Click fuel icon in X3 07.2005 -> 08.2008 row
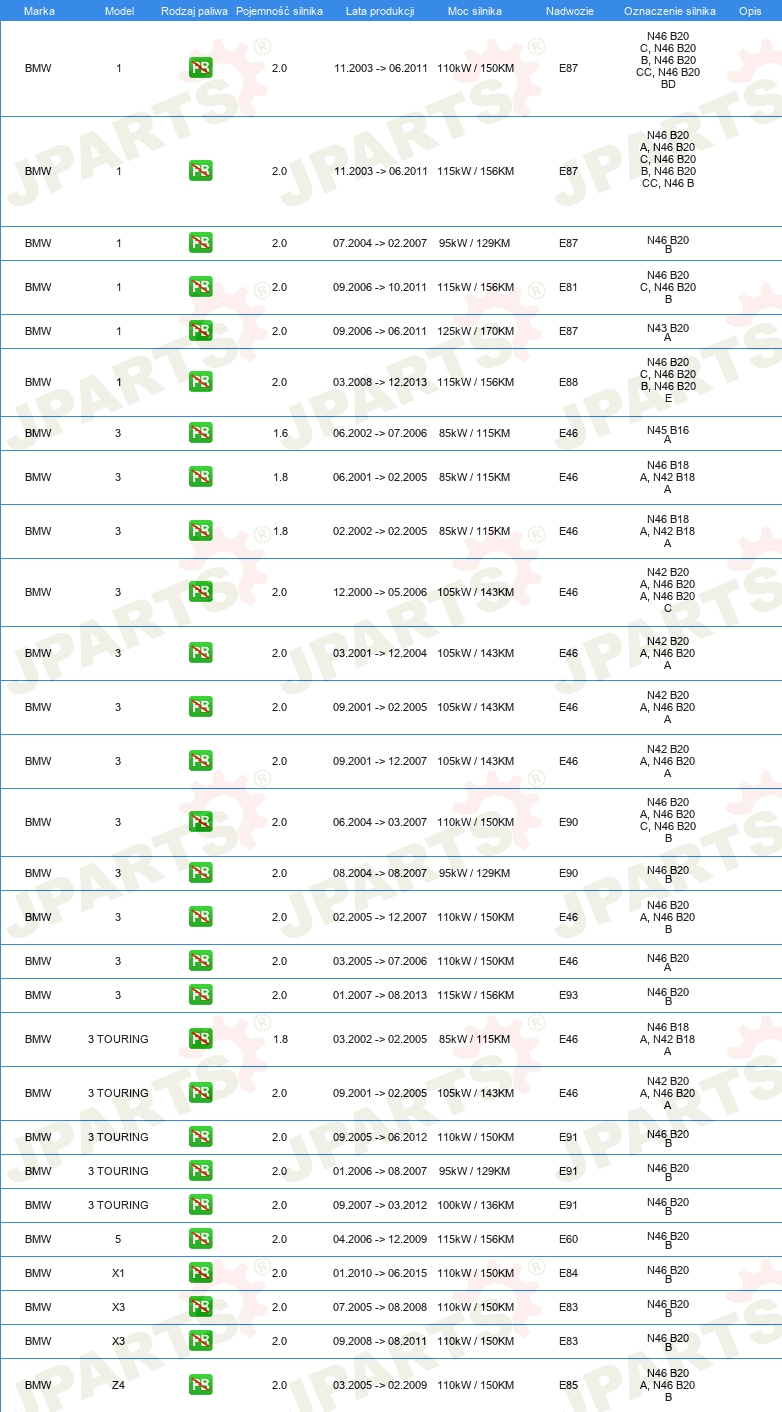 (201, 1307)
